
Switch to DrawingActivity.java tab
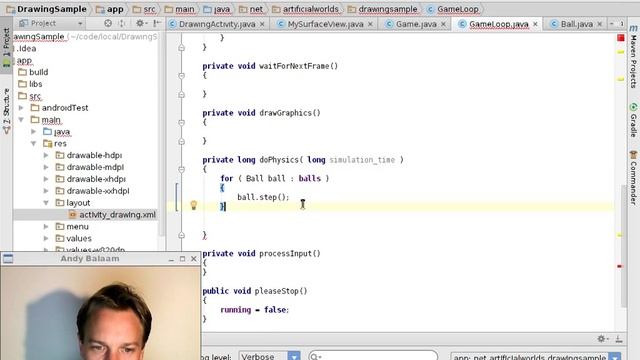click(217, 24)
